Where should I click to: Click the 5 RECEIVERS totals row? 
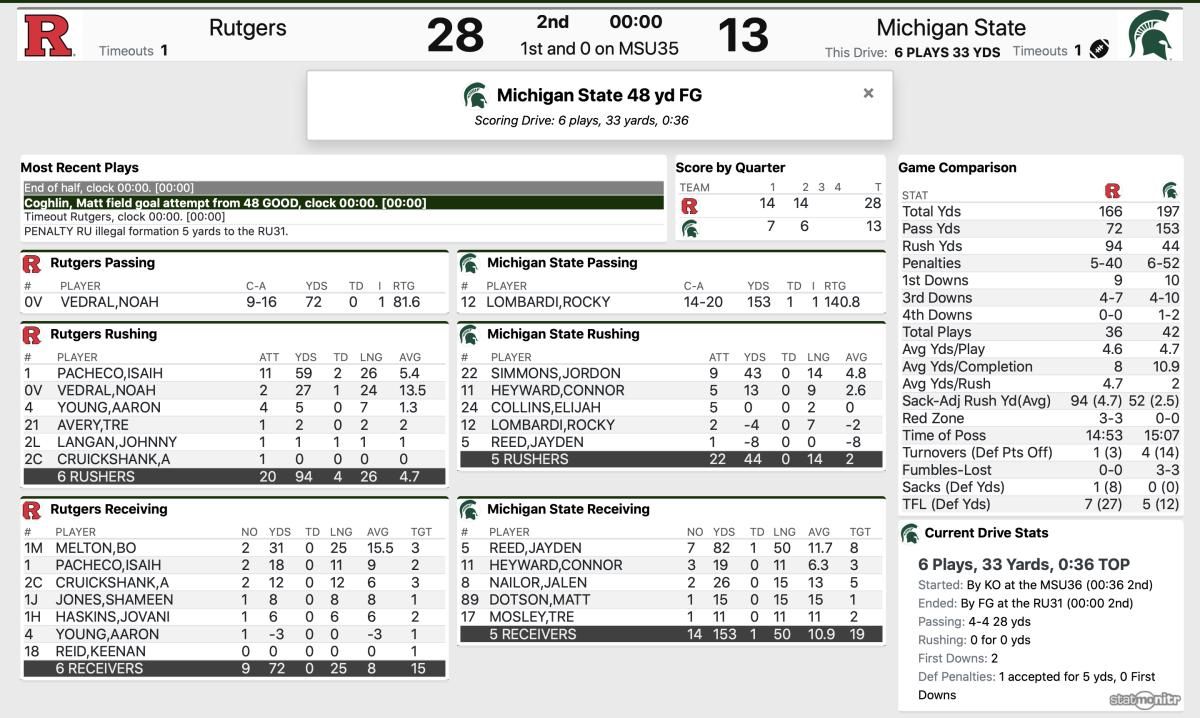(671, 634)
